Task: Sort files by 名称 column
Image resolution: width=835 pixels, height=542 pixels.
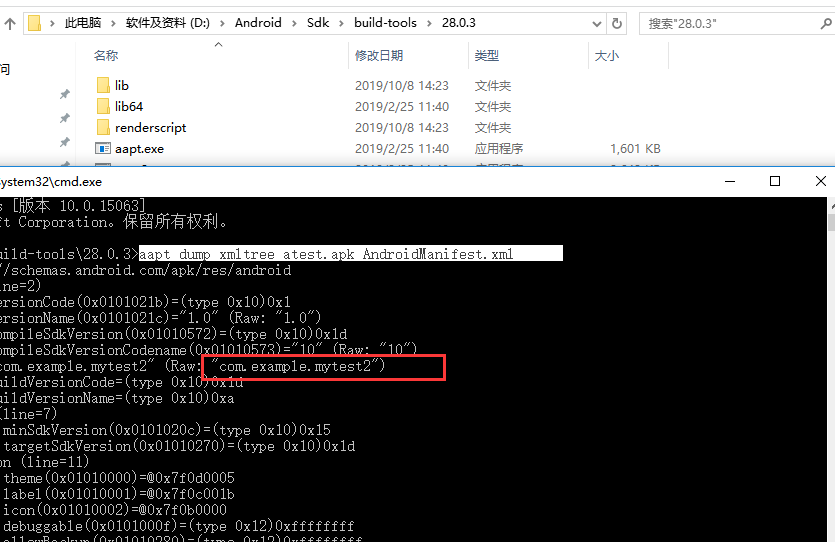Action: point(106,55)
